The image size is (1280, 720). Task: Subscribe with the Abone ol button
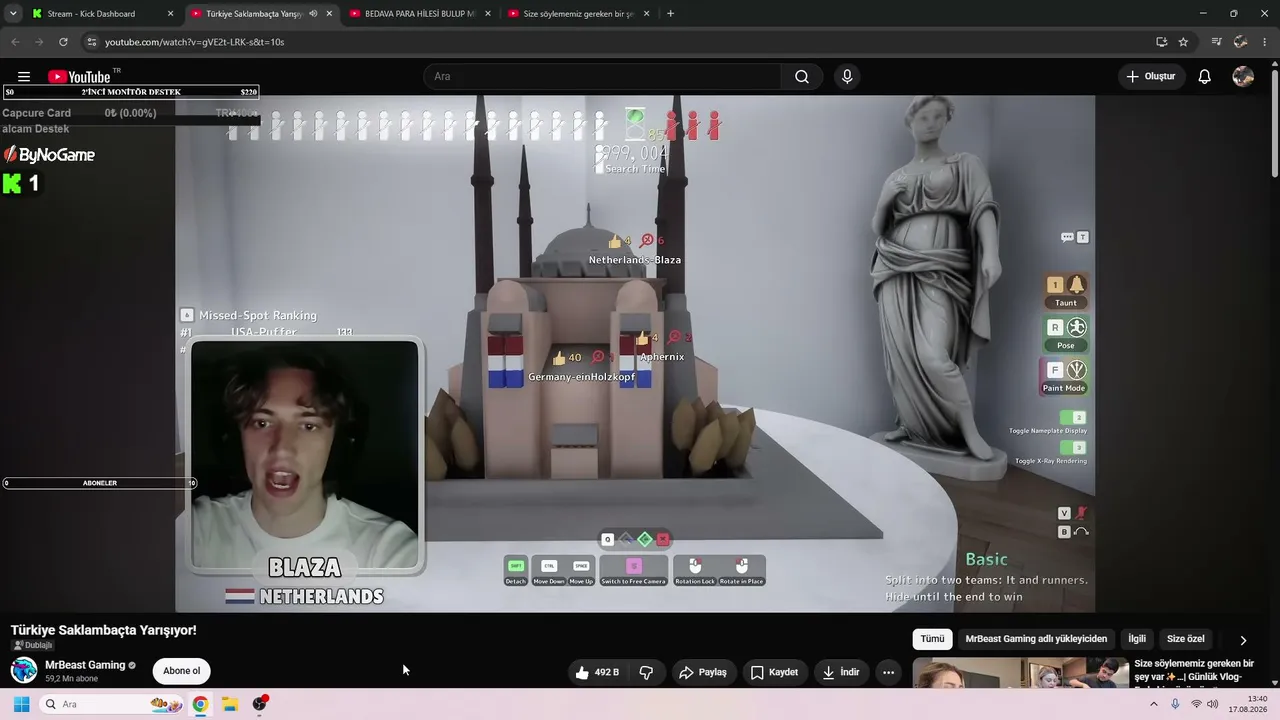click(x=182, y=671)
